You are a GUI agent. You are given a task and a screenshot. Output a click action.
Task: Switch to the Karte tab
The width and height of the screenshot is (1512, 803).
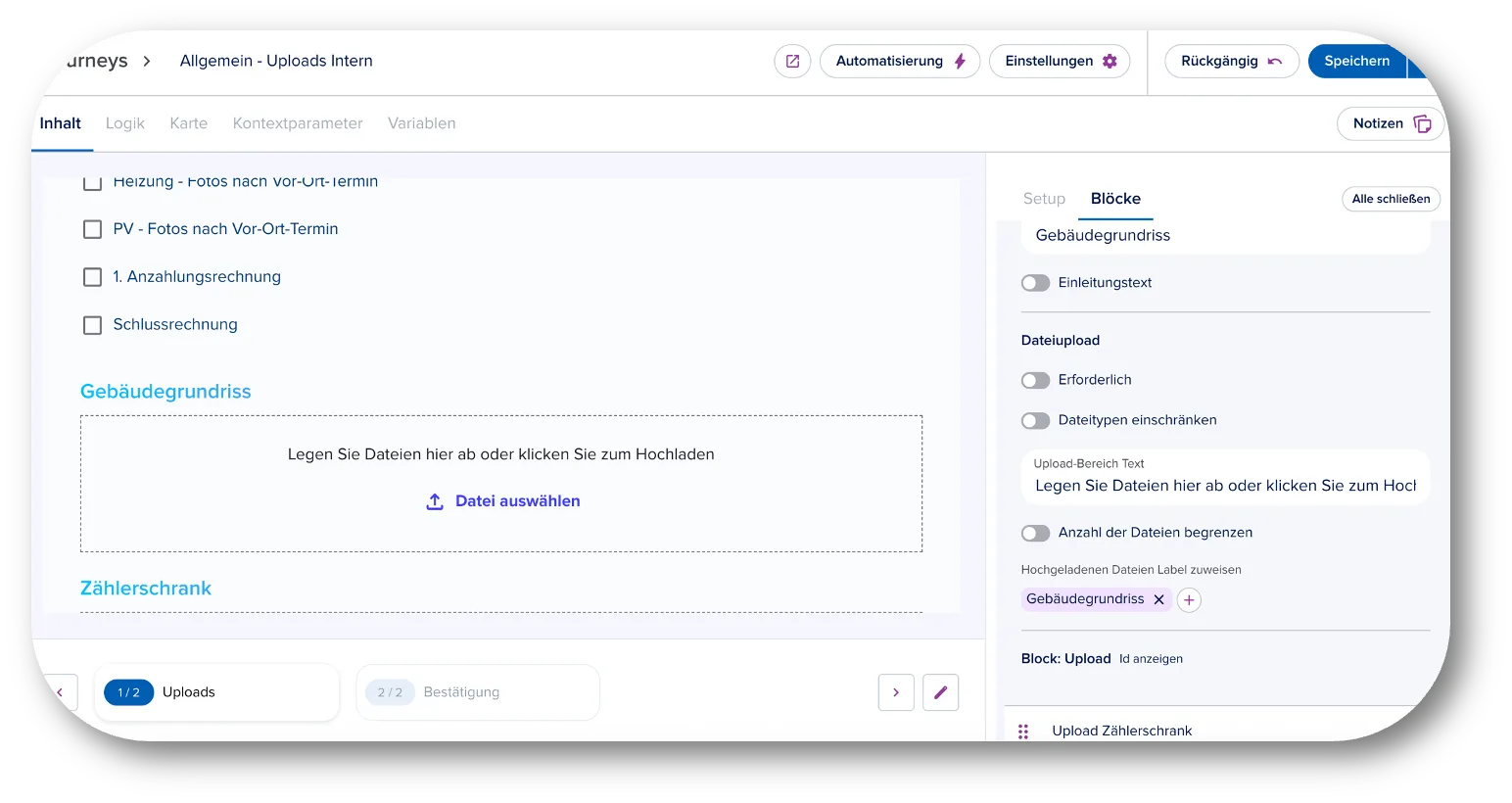pos(188,123)
